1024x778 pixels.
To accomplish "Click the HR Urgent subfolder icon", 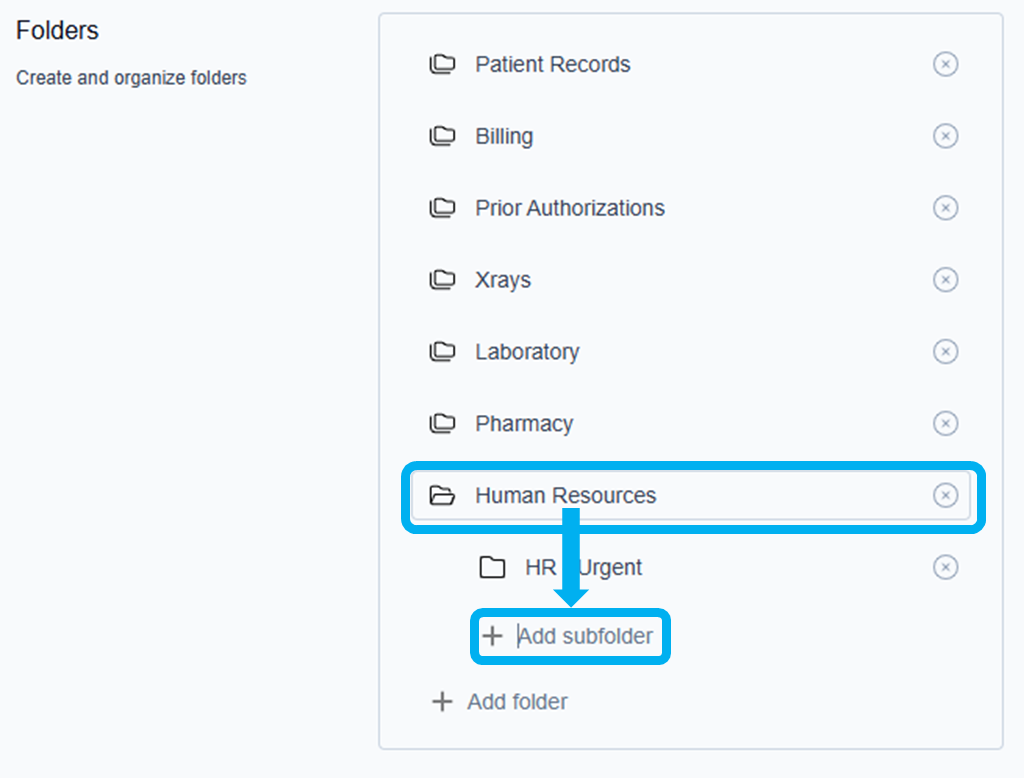I will [x=492, y=568].
